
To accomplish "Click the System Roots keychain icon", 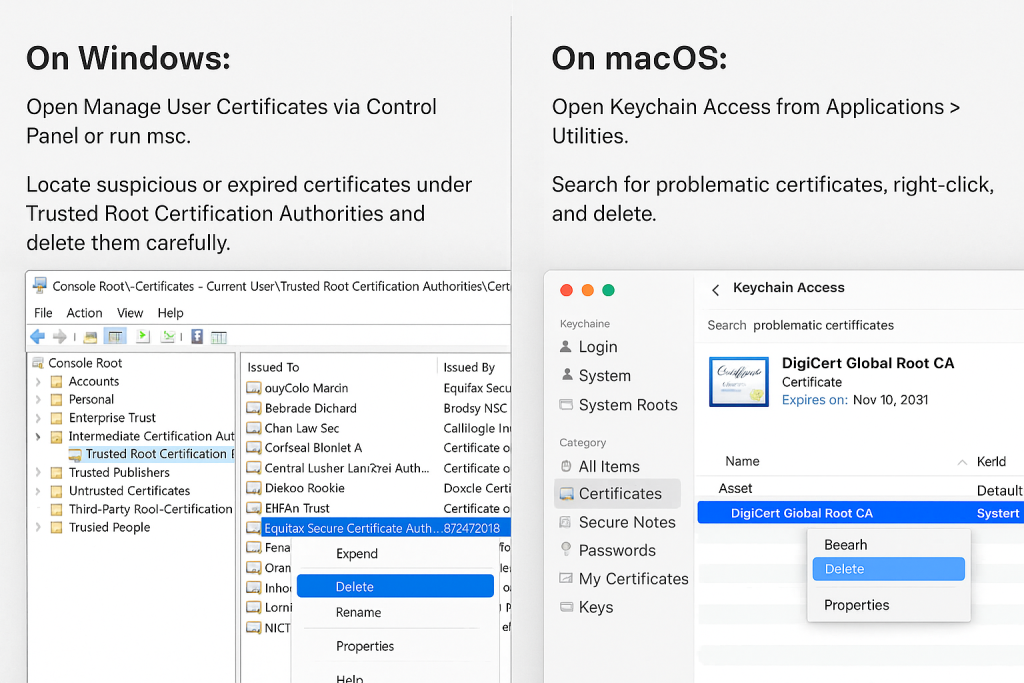I will coord(566,404).
